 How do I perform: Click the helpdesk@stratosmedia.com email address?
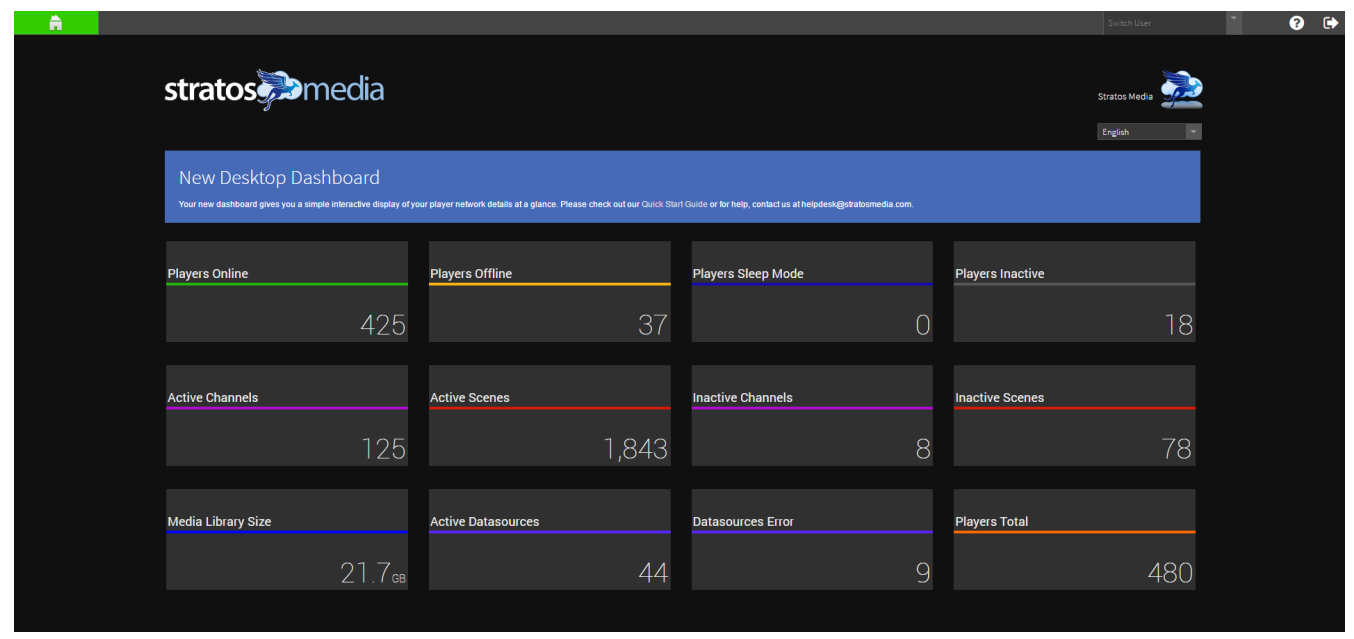(x=856, y=204)
